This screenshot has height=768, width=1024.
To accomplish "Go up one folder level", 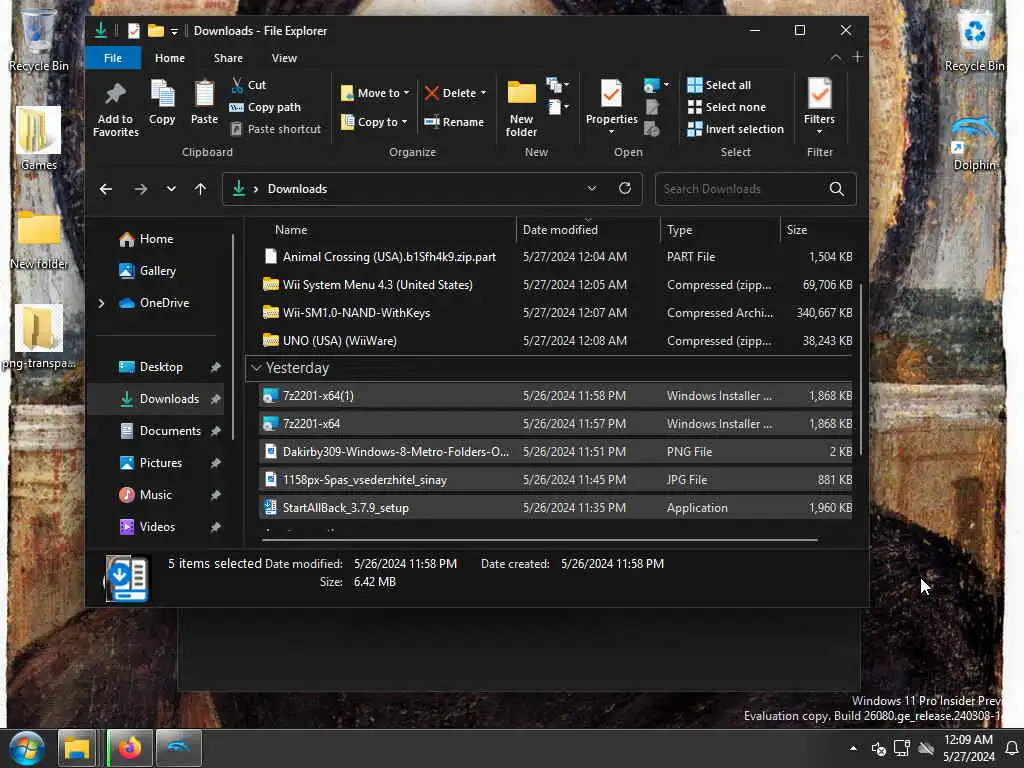I will 200,189.
